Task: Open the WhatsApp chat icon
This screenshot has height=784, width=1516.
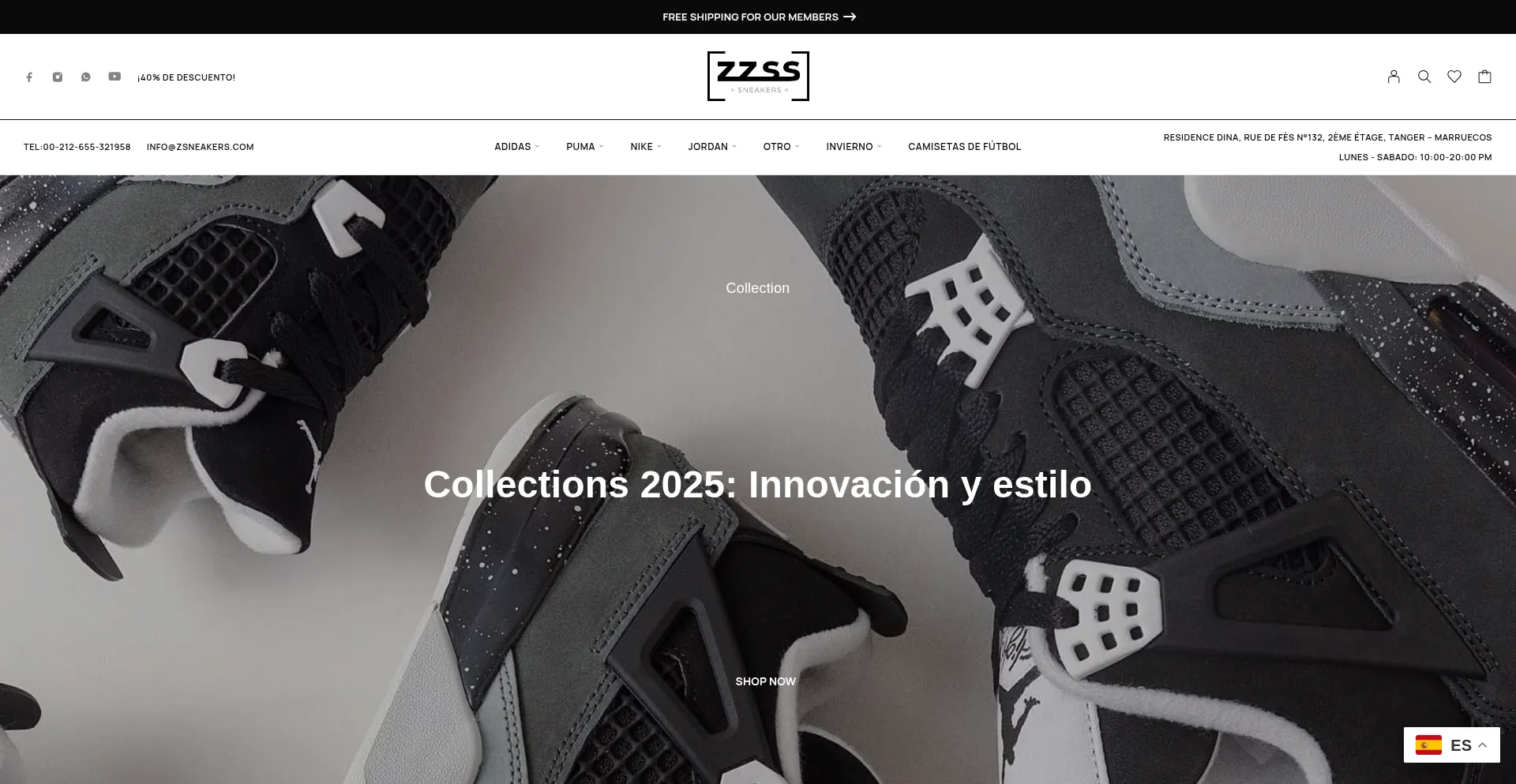Action: tap(86, 77)
